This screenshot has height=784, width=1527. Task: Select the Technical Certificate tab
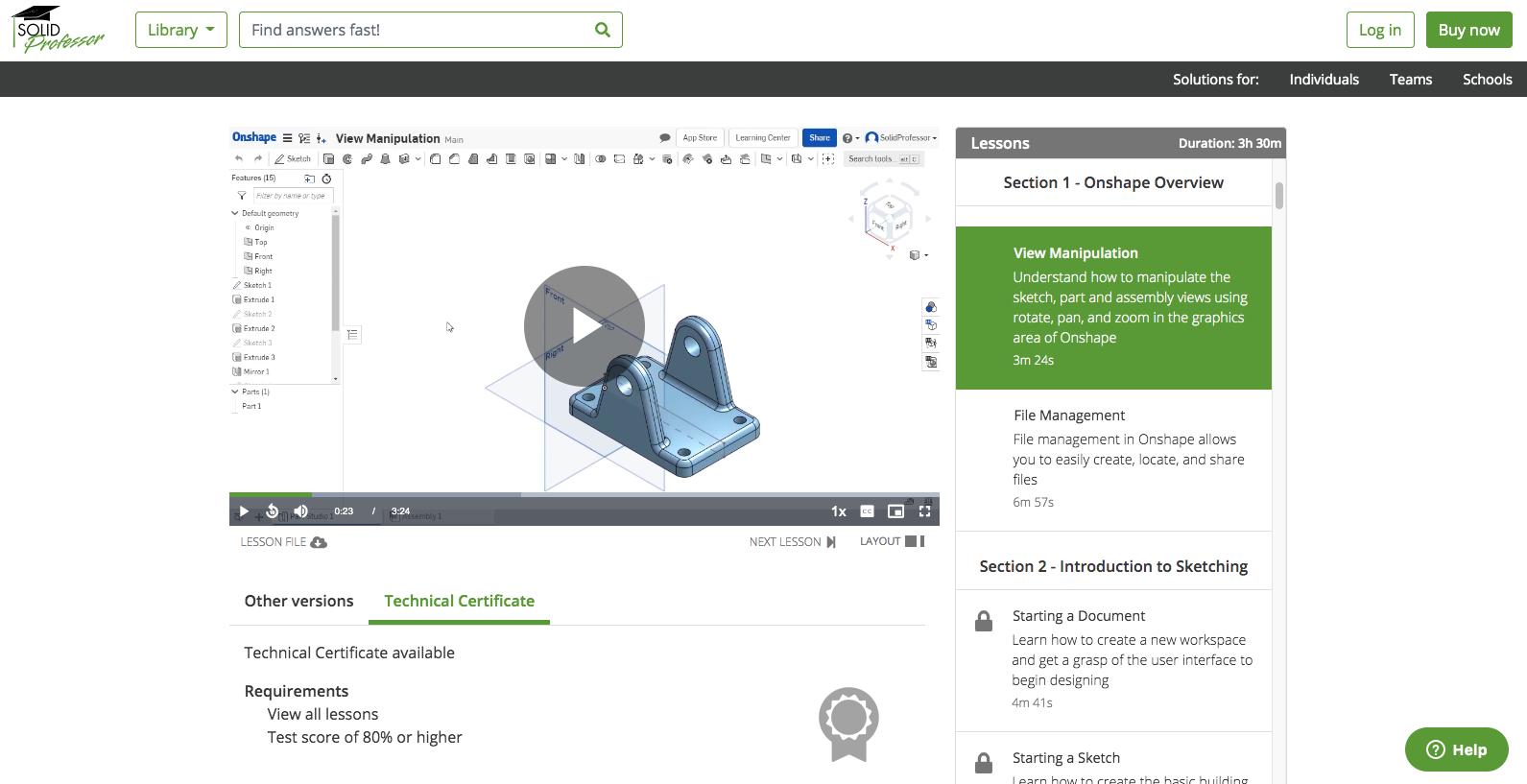(459, 601)
